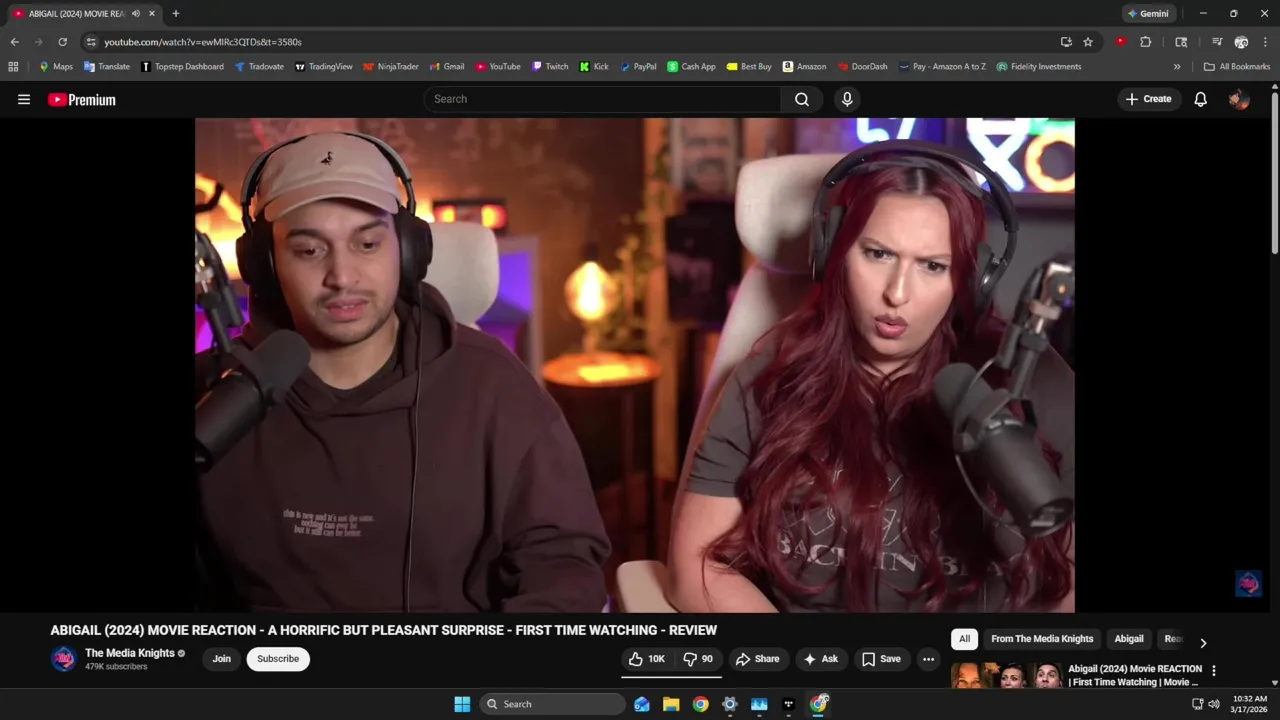Bookmark this page with the star icon
Viewport: 1280px width, 720px height.
1088,42
